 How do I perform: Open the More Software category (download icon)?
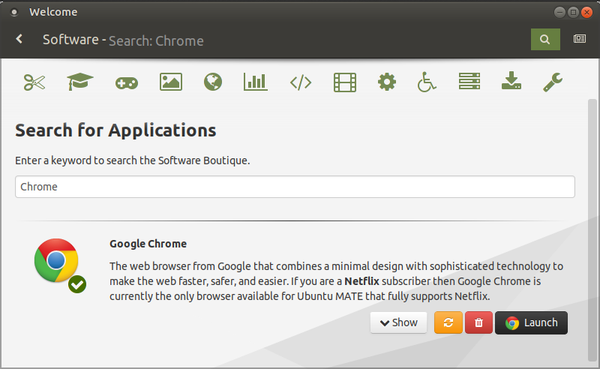point(512,81)
